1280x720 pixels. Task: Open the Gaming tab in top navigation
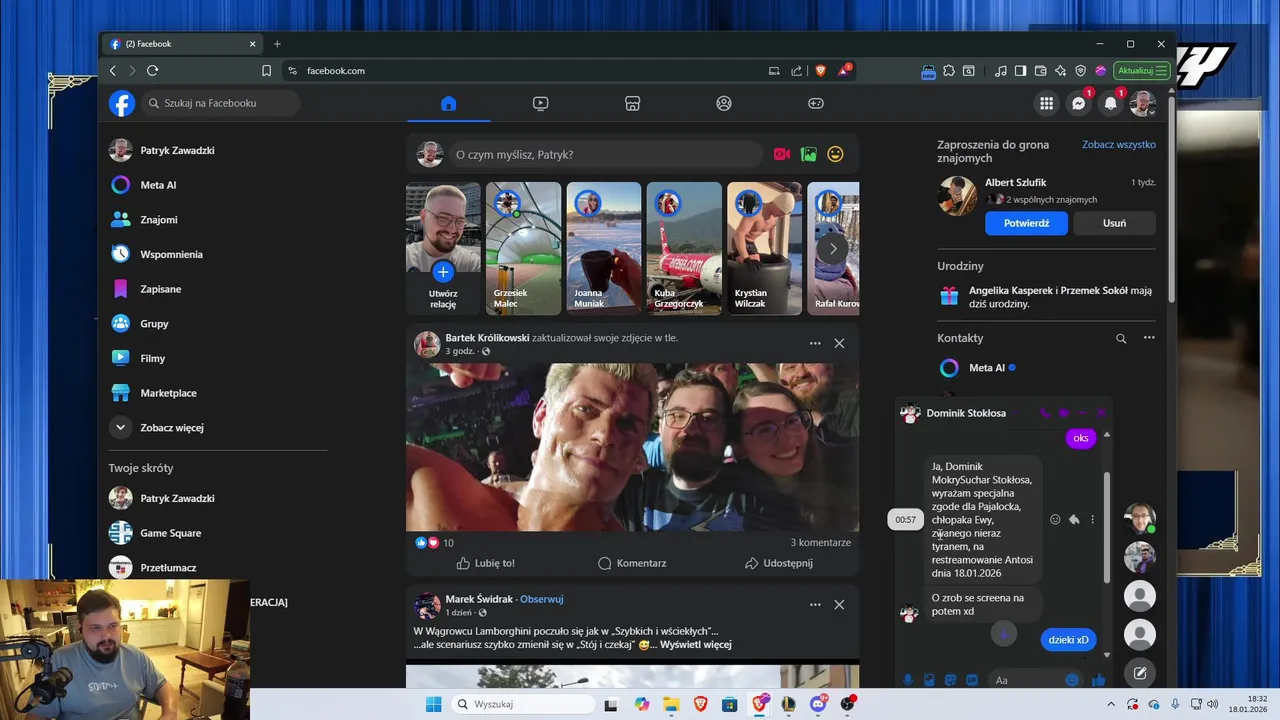pos(816,103)
